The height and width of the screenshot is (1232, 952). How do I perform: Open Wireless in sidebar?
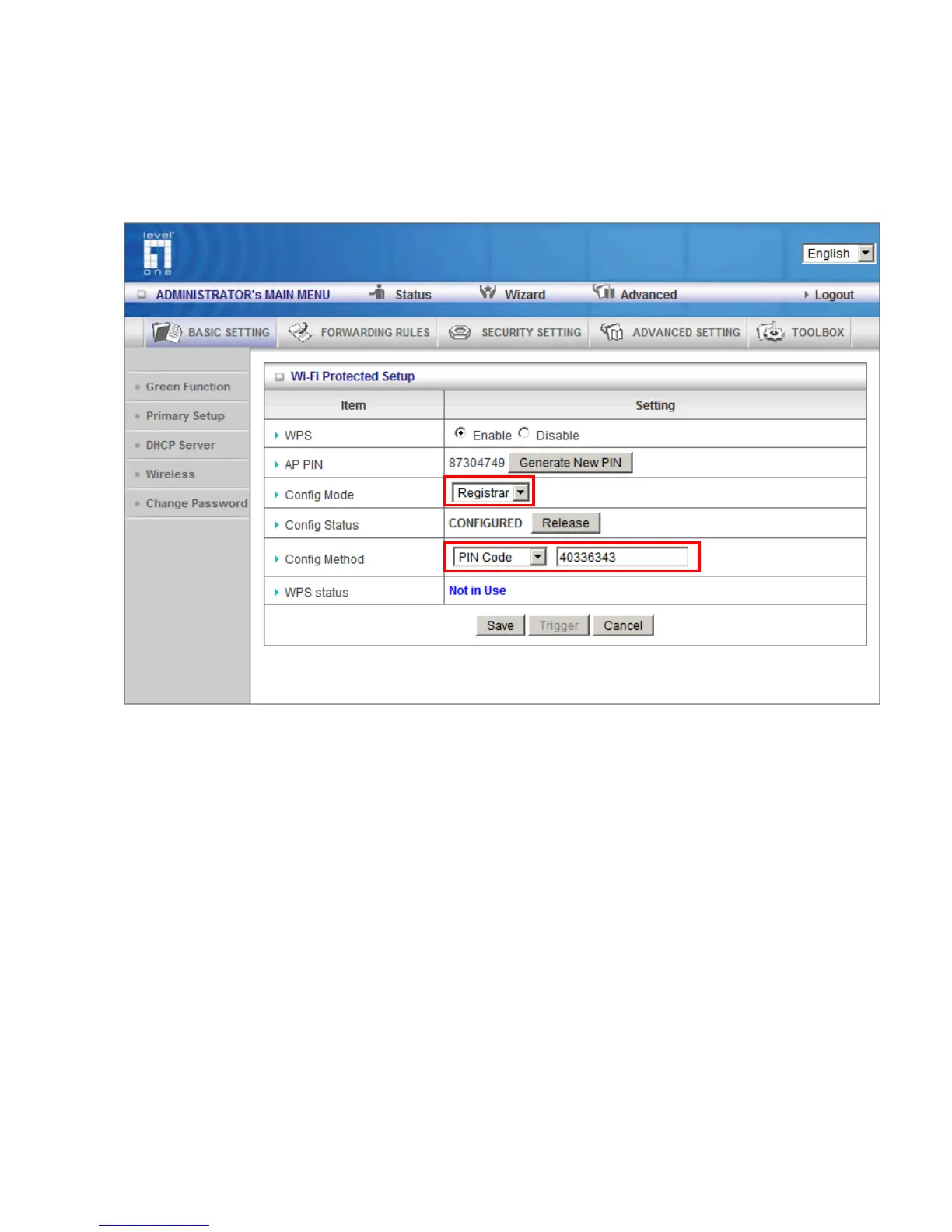click(x=170, y=474)
